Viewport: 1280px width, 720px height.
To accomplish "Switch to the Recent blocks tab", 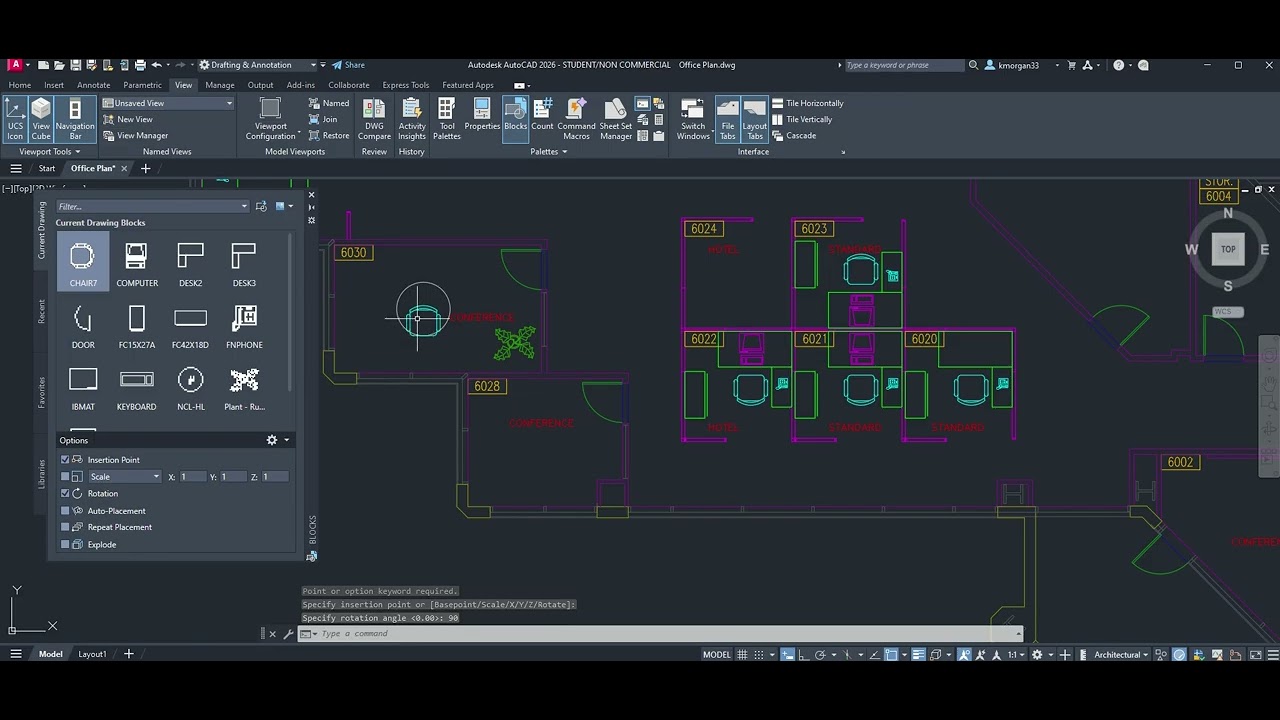I will [42, 311].
